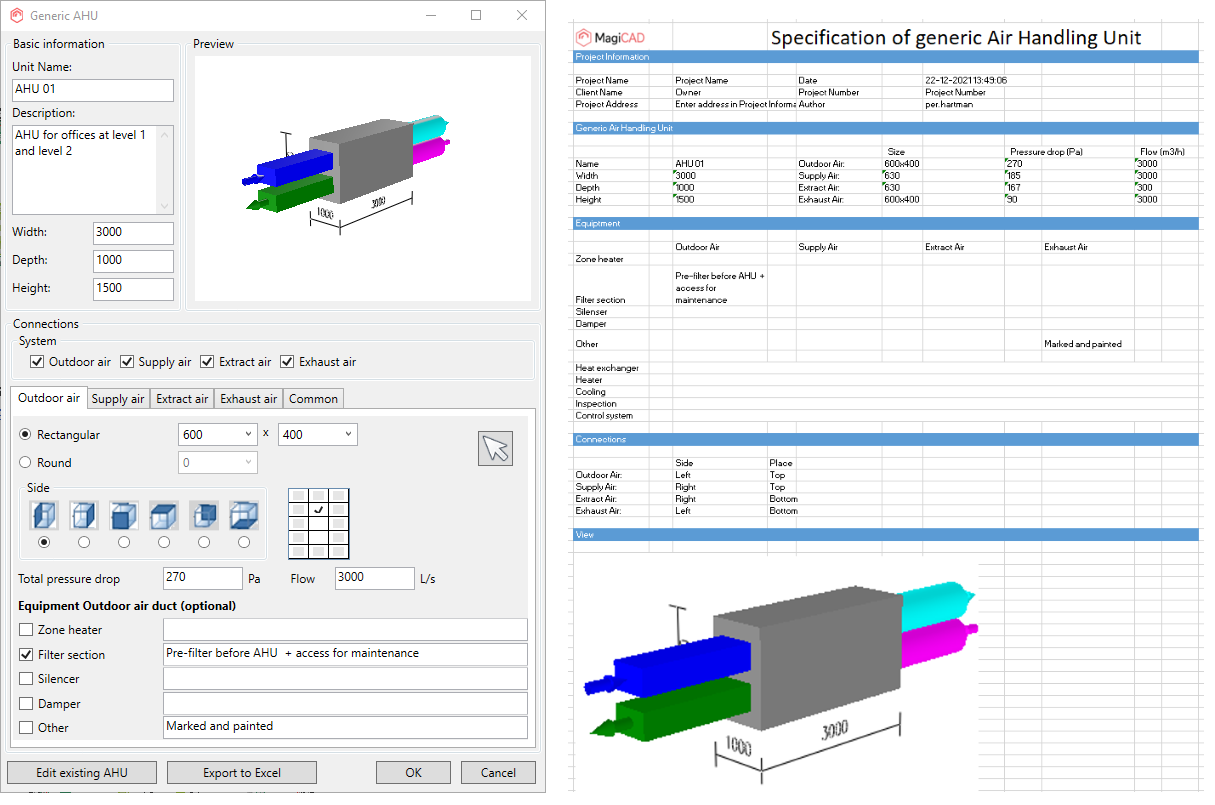Screen dimensions: 1215x805
Task: Click the Cancel button
Action: [498, 772]
